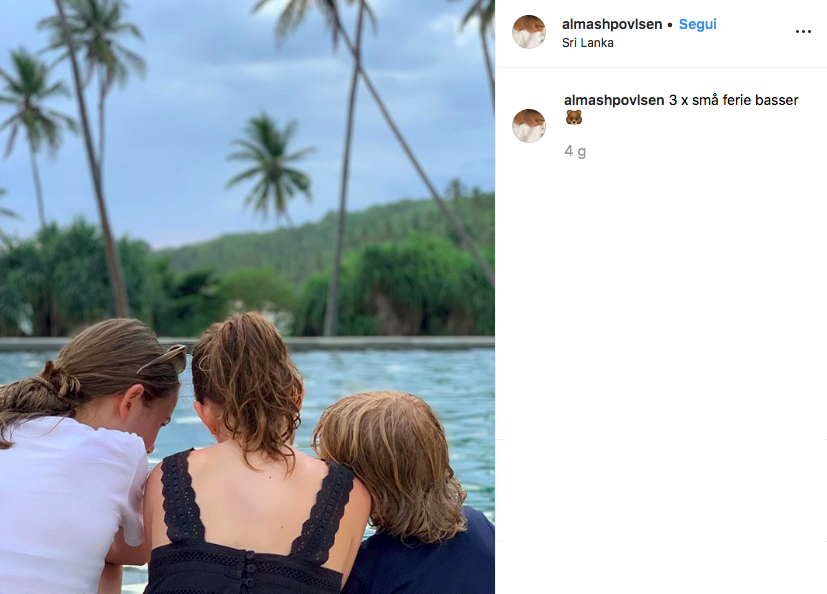Click the green forested hill in photo
This screenshot has height=594, width=827.
coord(338,237)
